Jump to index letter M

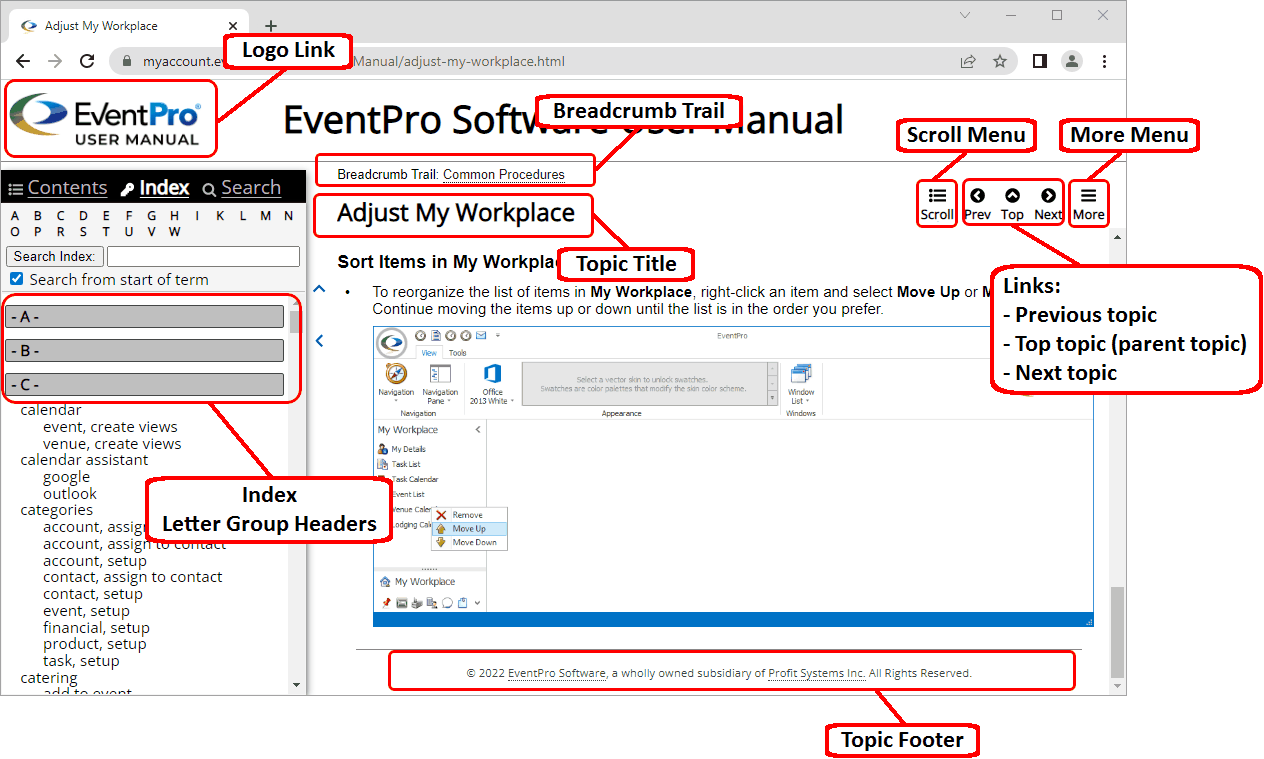pyautogui.click(x=265, y=216)
